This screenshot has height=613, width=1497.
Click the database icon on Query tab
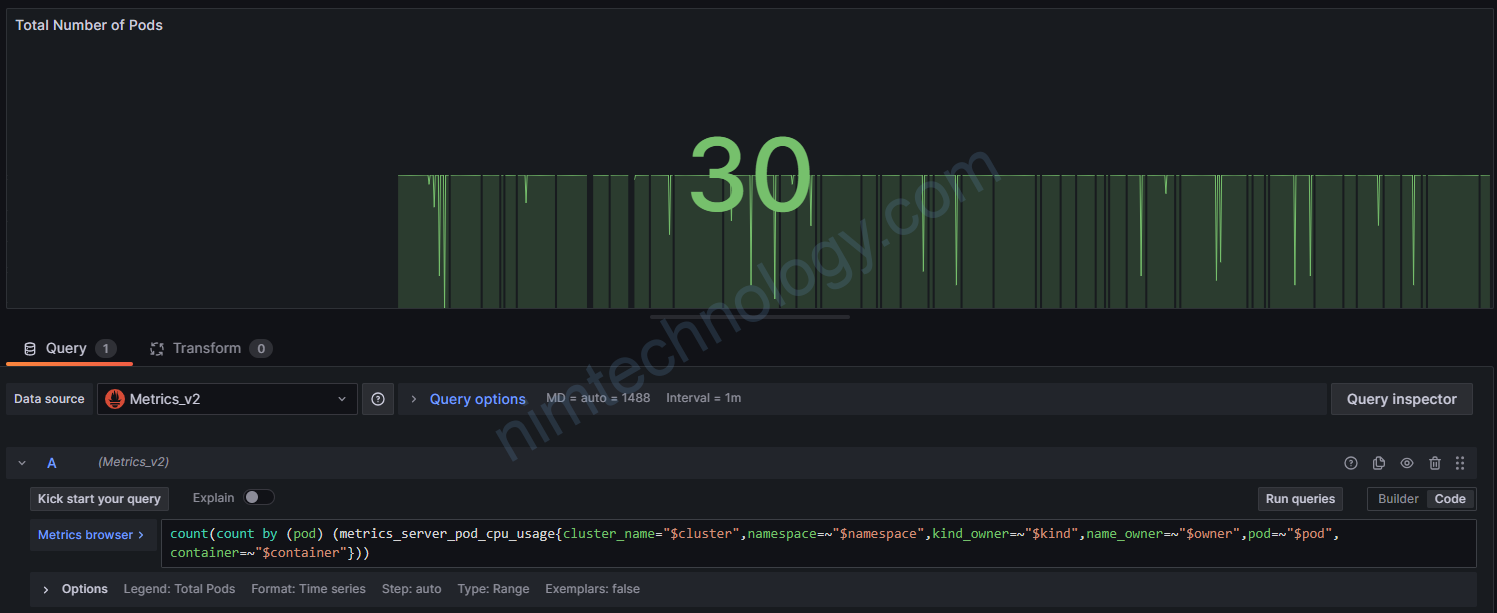pos(30,349)
